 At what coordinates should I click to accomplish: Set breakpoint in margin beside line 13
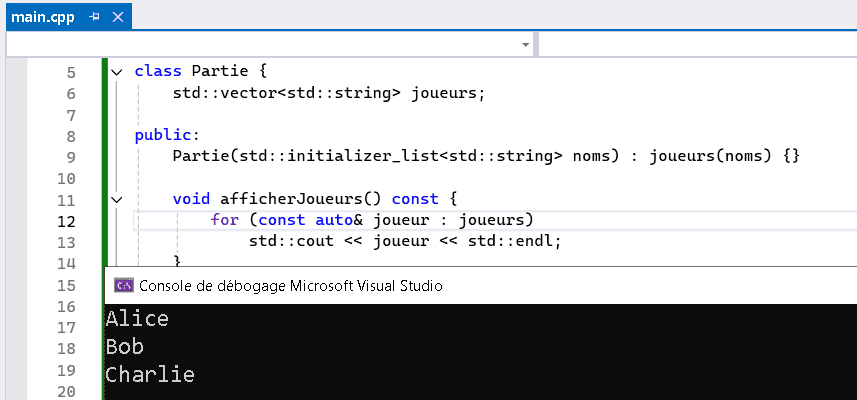coord(16,242)
